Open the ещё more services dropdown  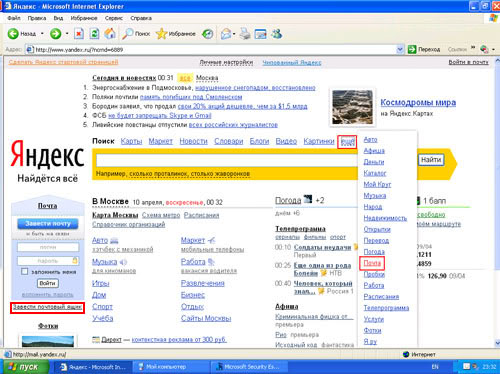347,142
